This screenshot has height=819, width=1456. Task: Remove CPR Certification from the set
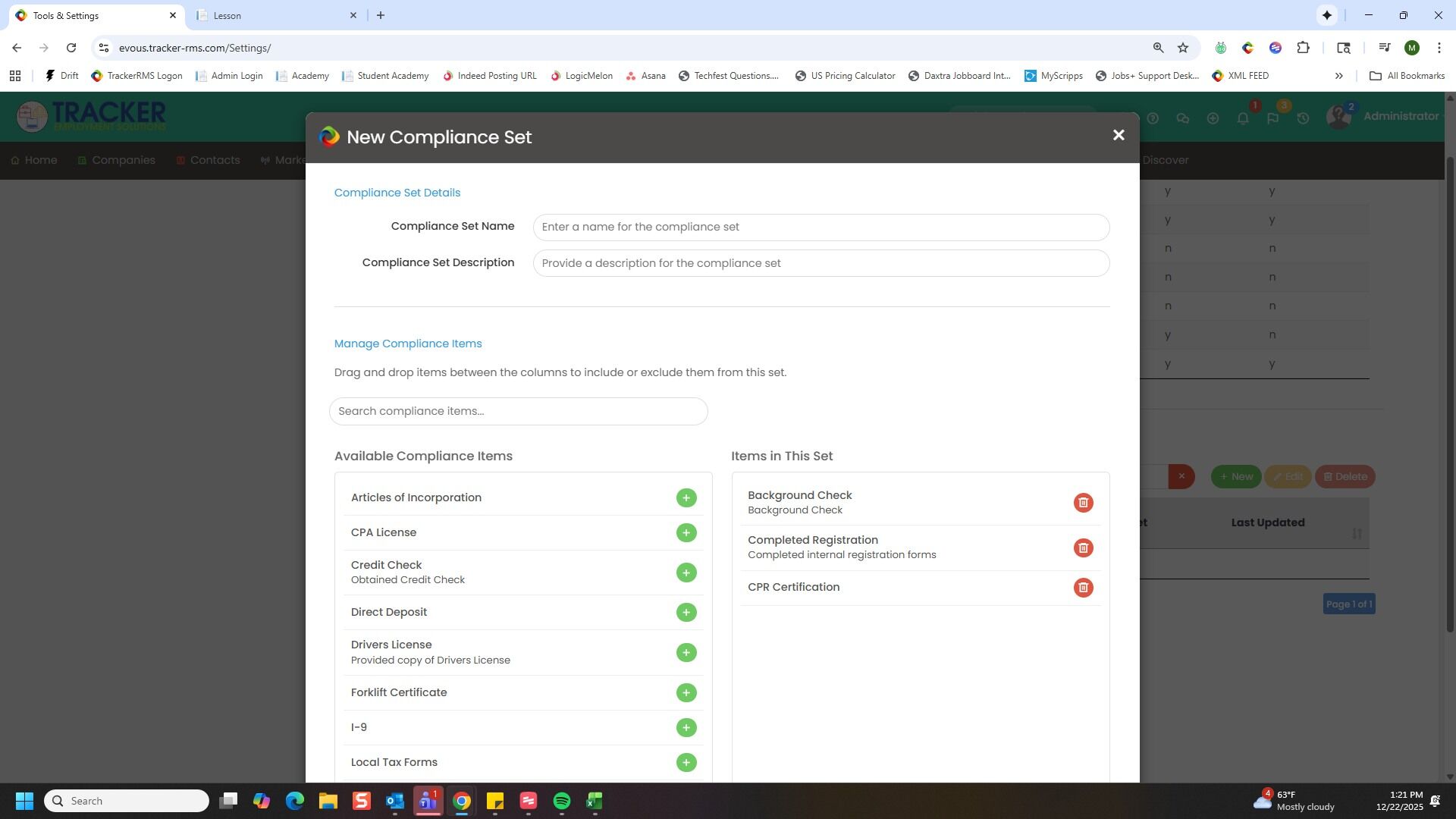1083,588
